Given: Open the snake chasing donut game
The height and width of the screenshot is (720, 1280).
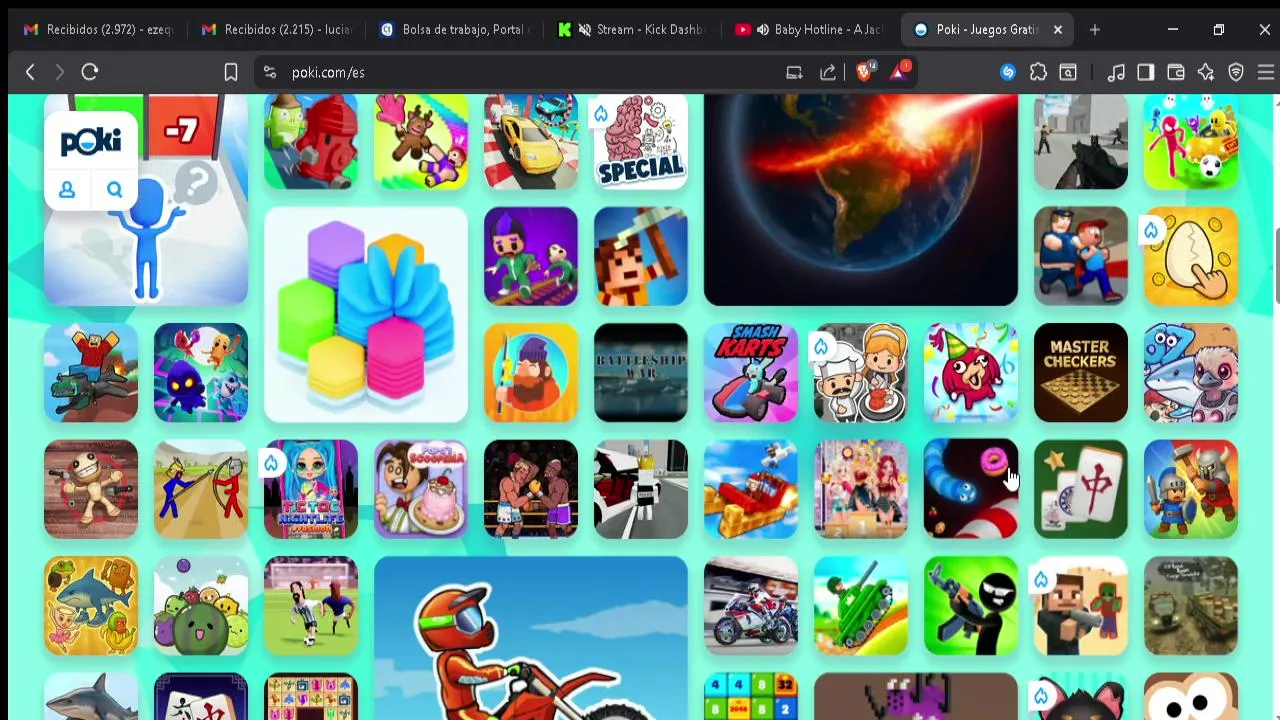Looking at the screenshot, I should tap(971, 489).
